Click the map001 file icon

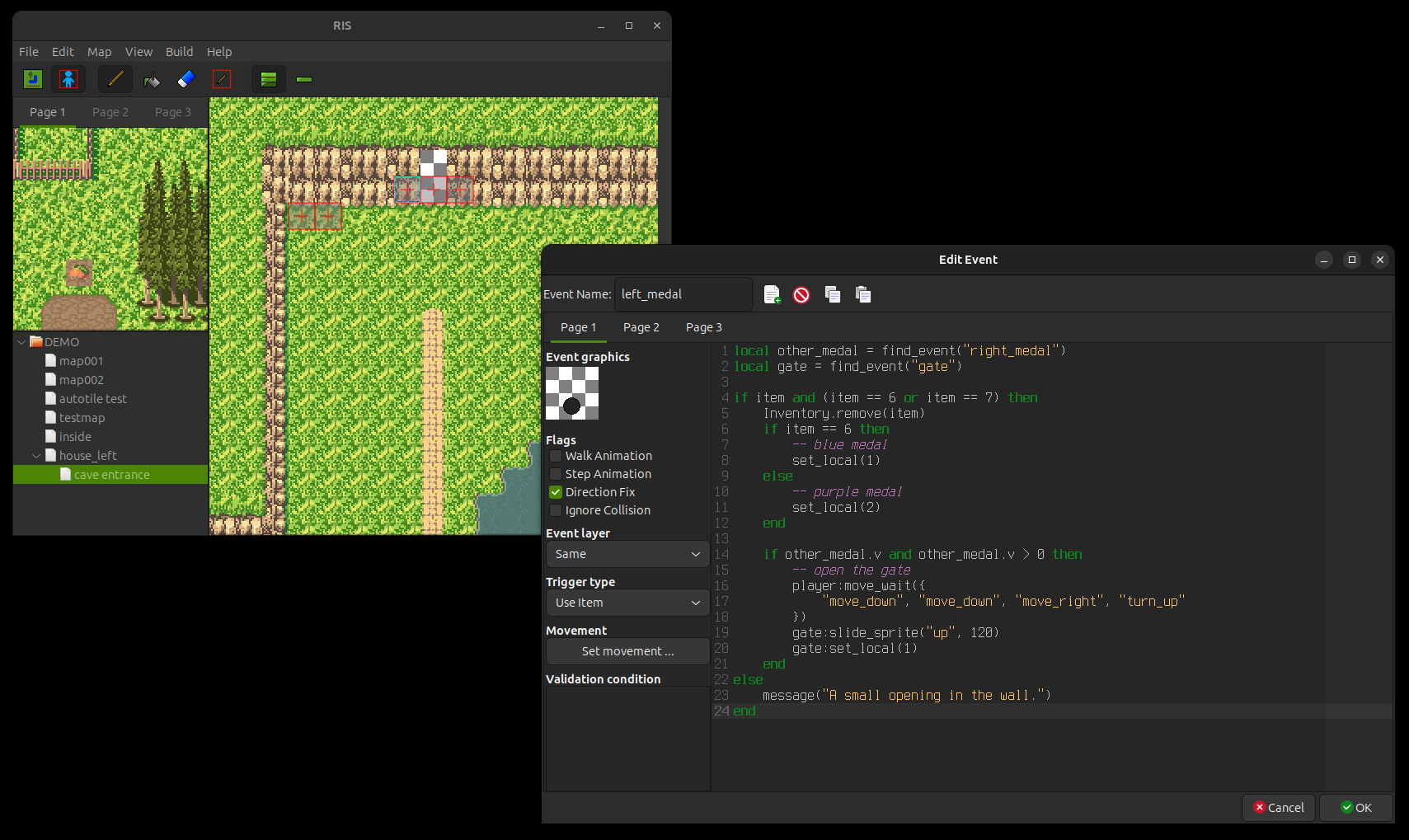[x=51, y=360]
